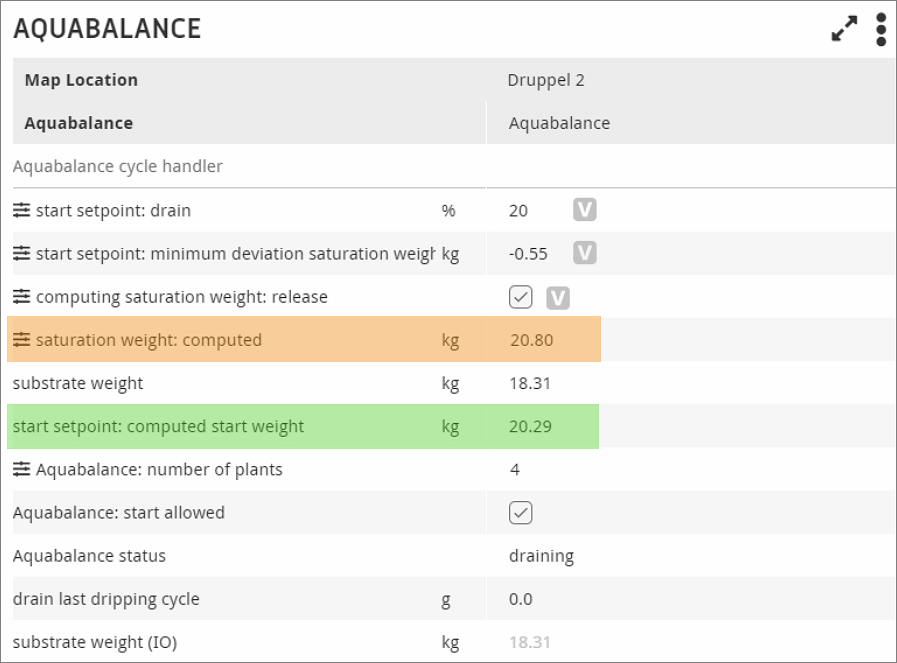Click the Aquabalance status value draining
The height and width of the screenshot is (663, 897).
(541, 556)
